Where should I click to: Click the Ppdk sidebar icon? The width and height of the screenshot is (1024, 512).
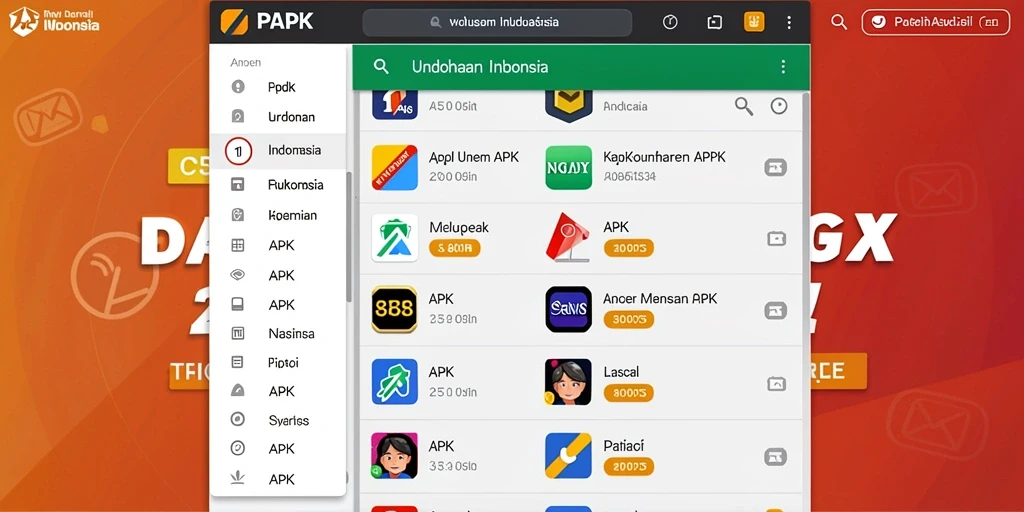coord(238,87)
